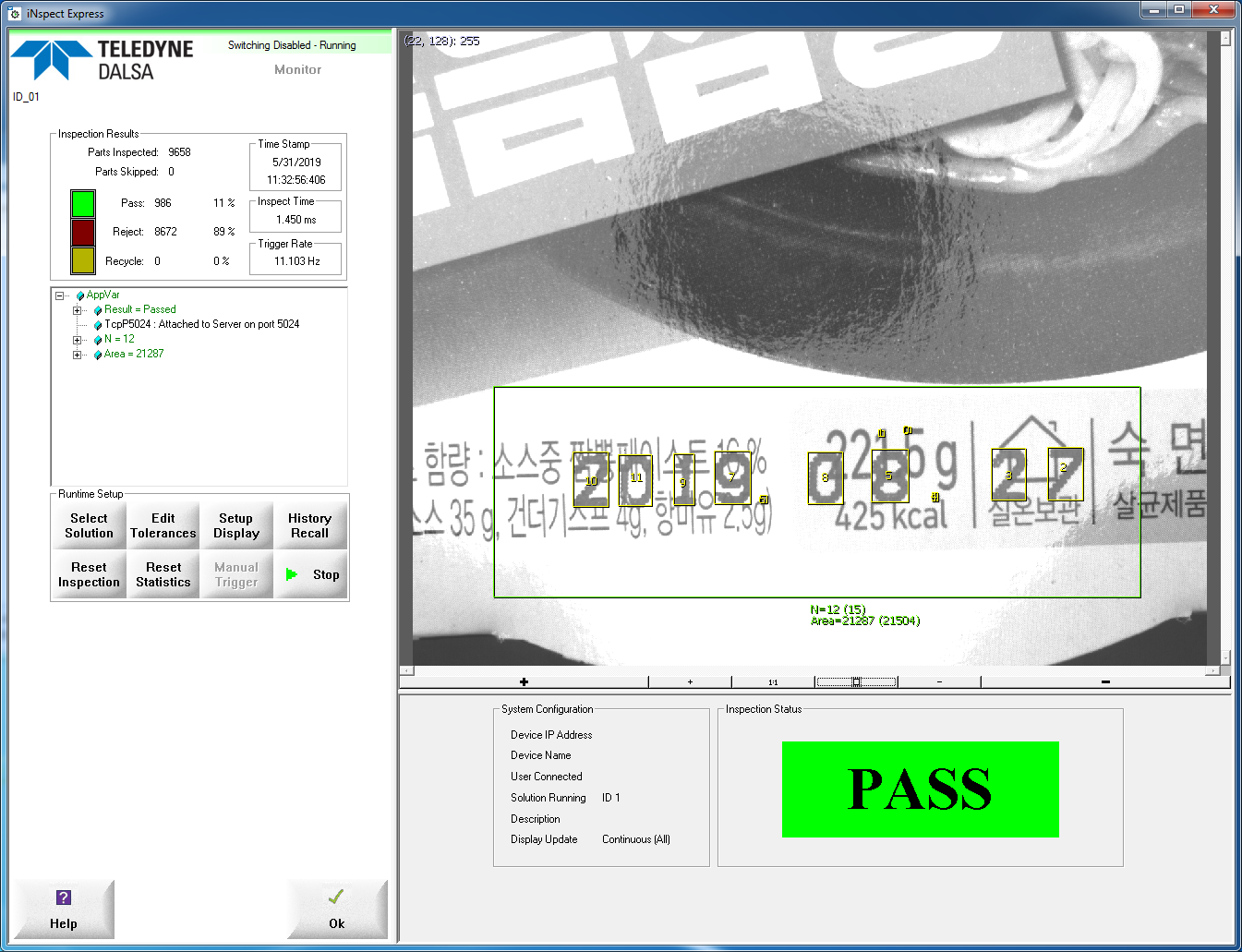Open History Recall

click(x=310, y=525)
